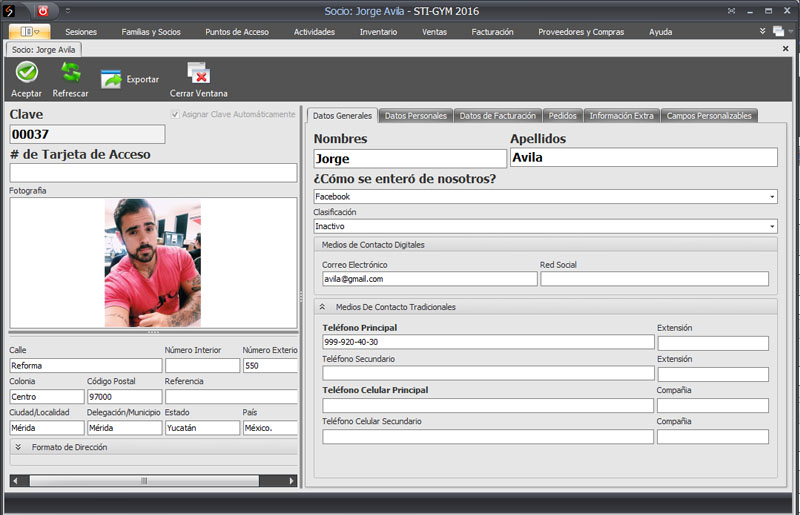The width and height of the screenshot is (800, 515).
Task: Close the Socio: Jorge Avila document tab
Action: [x=785, y=48]
